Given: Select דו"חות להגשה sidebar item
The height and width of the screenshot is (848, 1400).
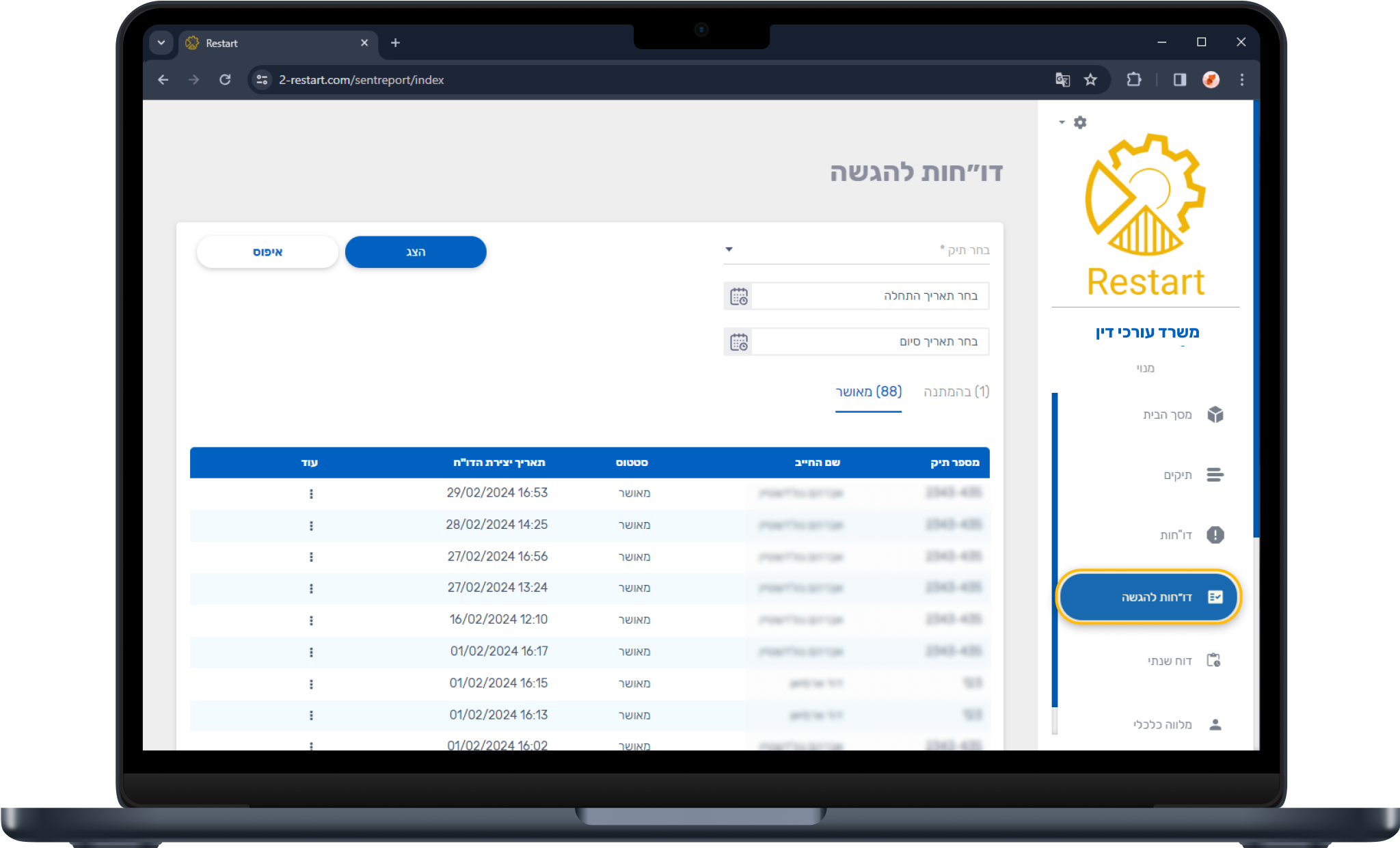Looking at the screenshot, I should [x=1148, y=597].
